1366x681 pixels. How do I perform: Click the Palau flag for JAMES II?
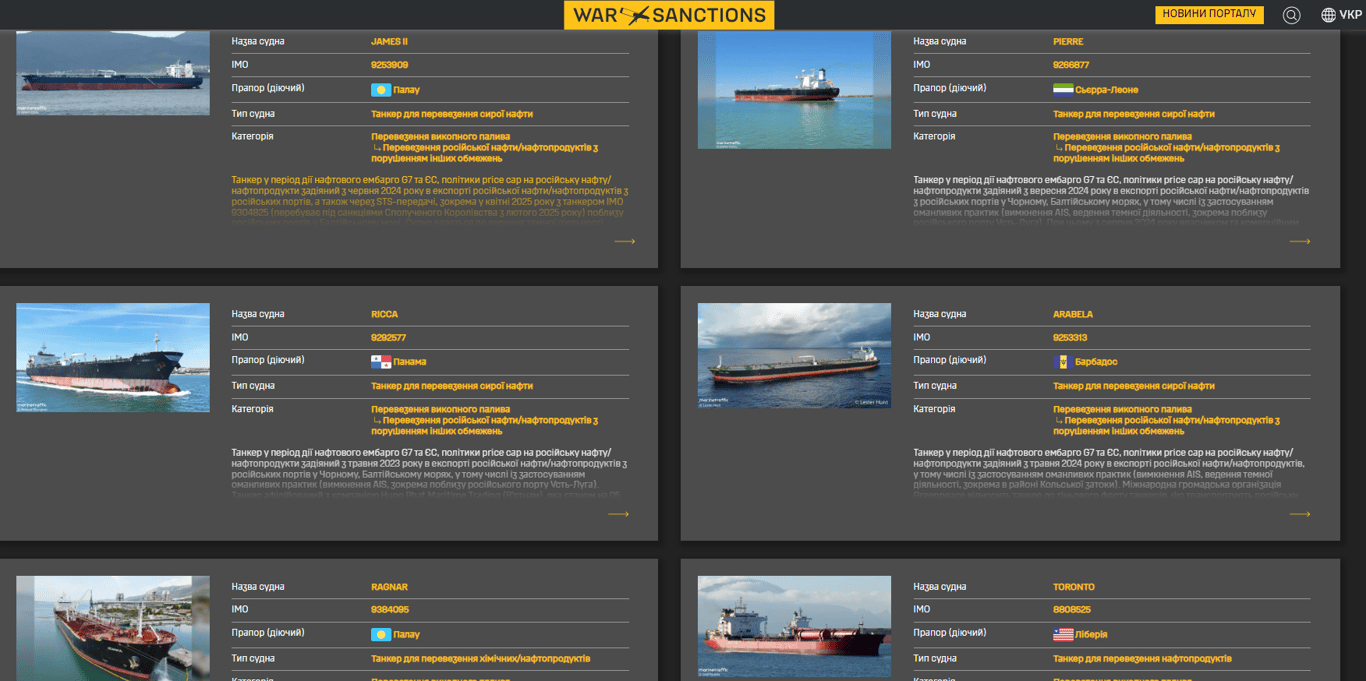pyautogui.click(x=381, y=90)
